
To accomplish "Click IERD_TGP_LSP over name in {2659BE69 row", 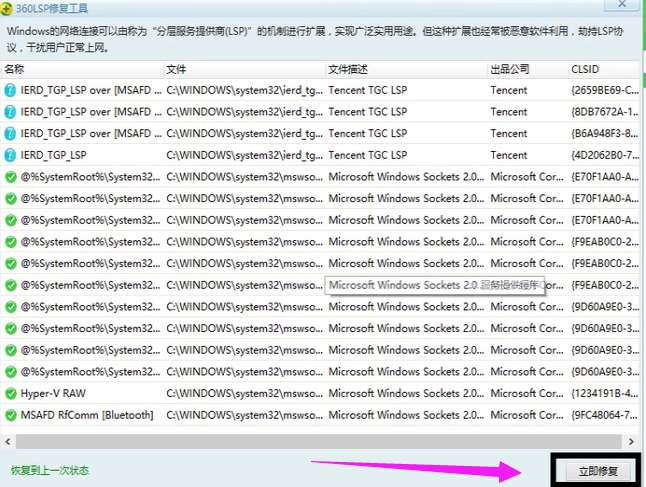I will click(x=91, y=90).
